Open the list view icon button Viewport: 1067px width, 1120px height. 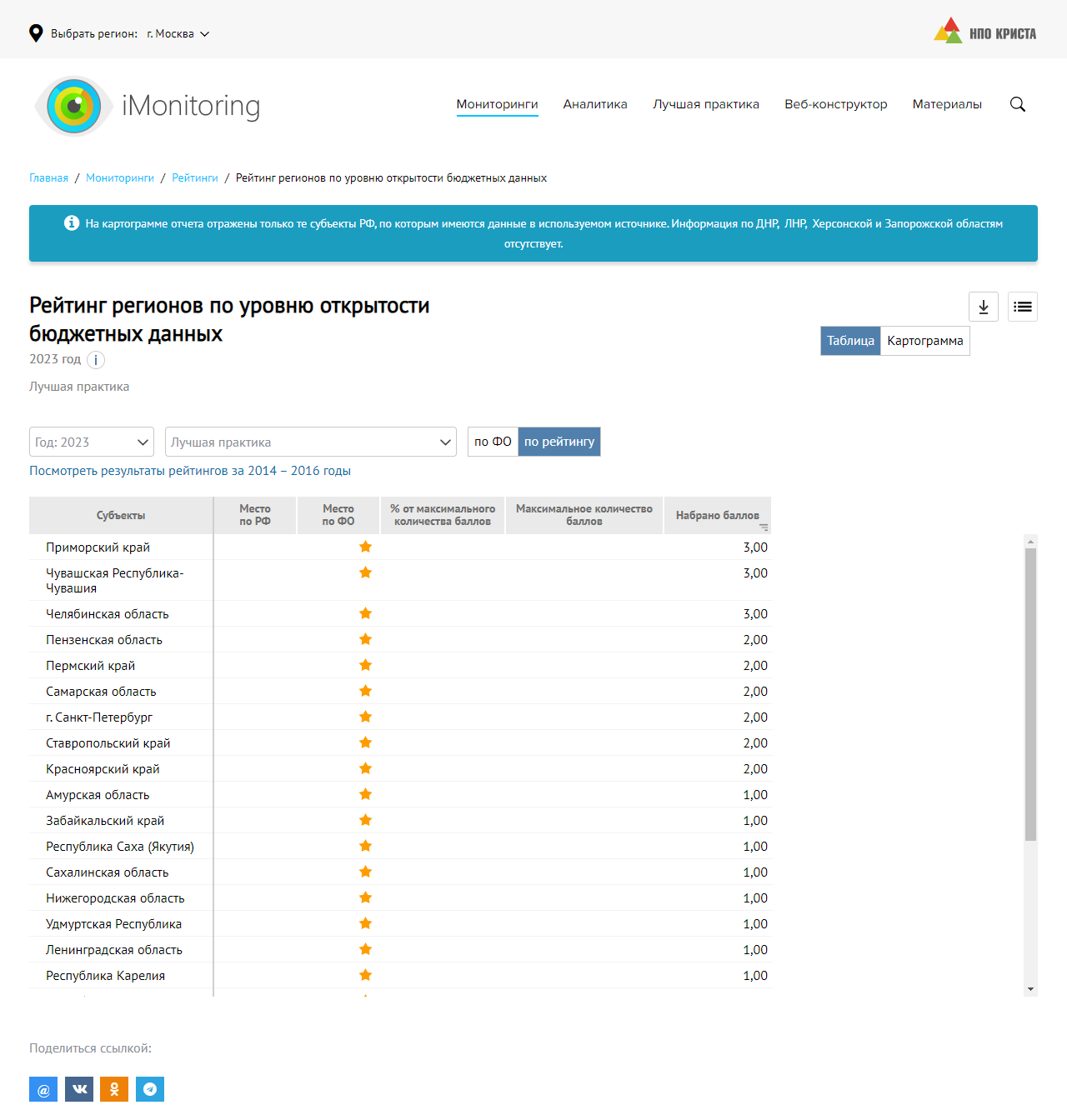1023,307
